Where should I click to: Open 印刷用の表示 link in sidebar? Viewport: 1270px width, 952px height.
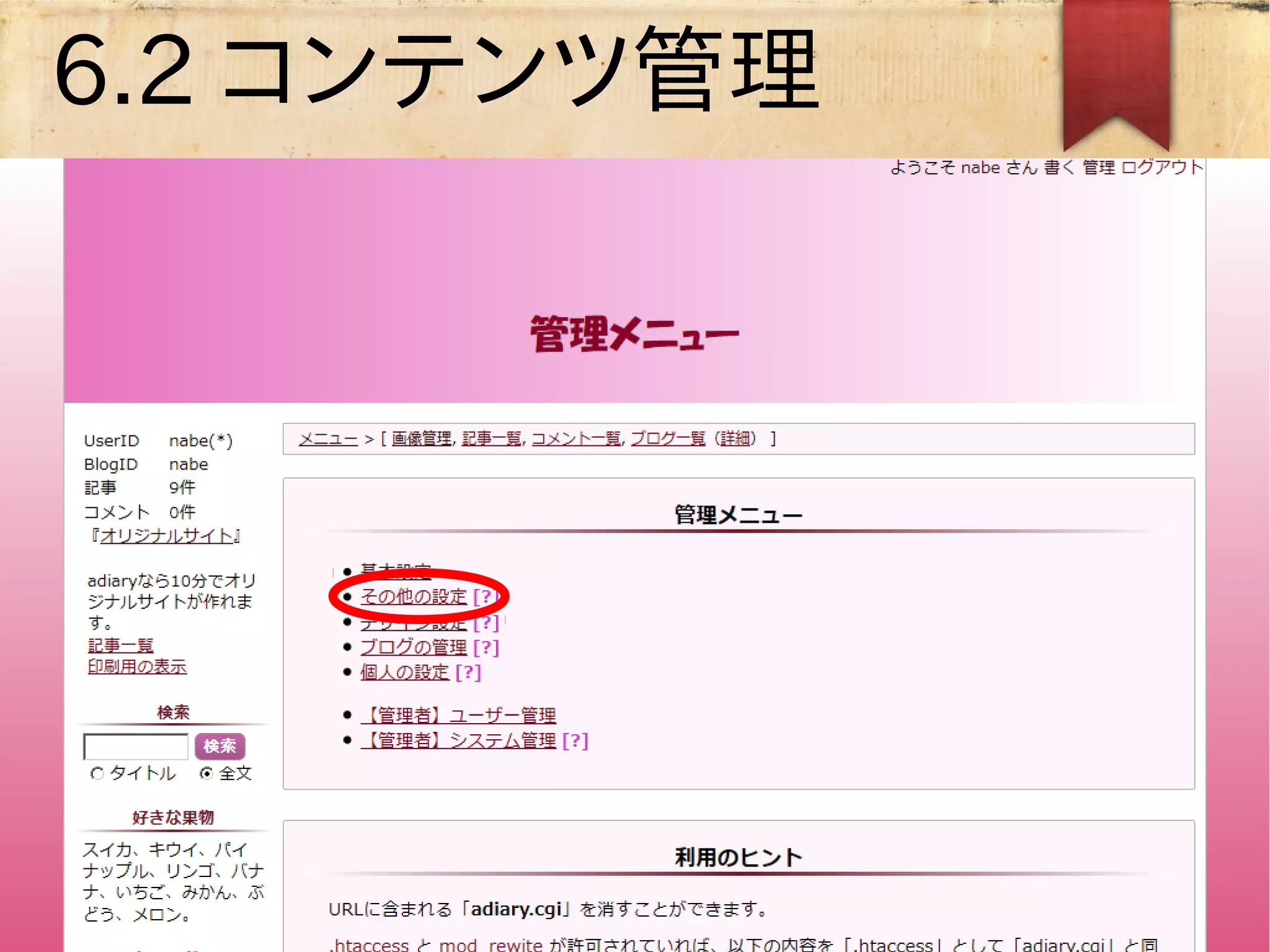137,667
